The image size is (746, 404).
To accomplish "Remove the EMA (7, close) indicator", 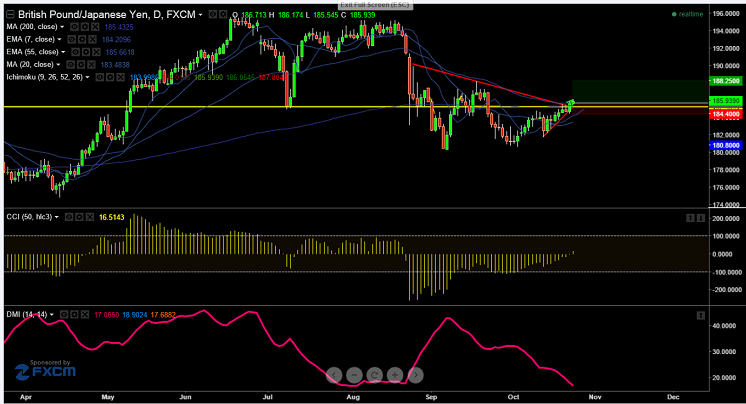I will tap(92, 39).
